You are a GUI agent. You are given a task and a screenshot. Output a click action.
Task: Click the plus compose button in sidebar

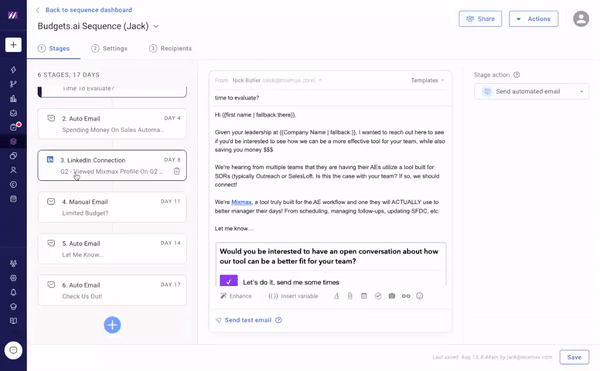click(x=13, y=45)
